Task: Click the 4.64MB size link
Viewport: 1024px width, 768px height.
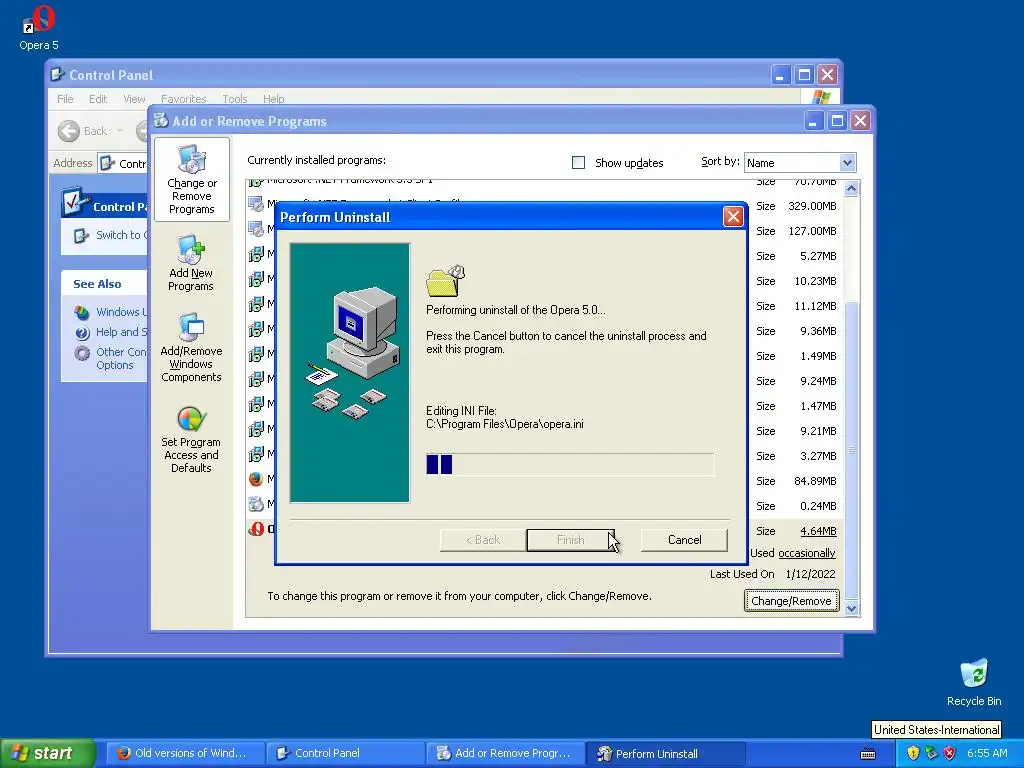Action: pyautogui.click(x=818, y=531)
